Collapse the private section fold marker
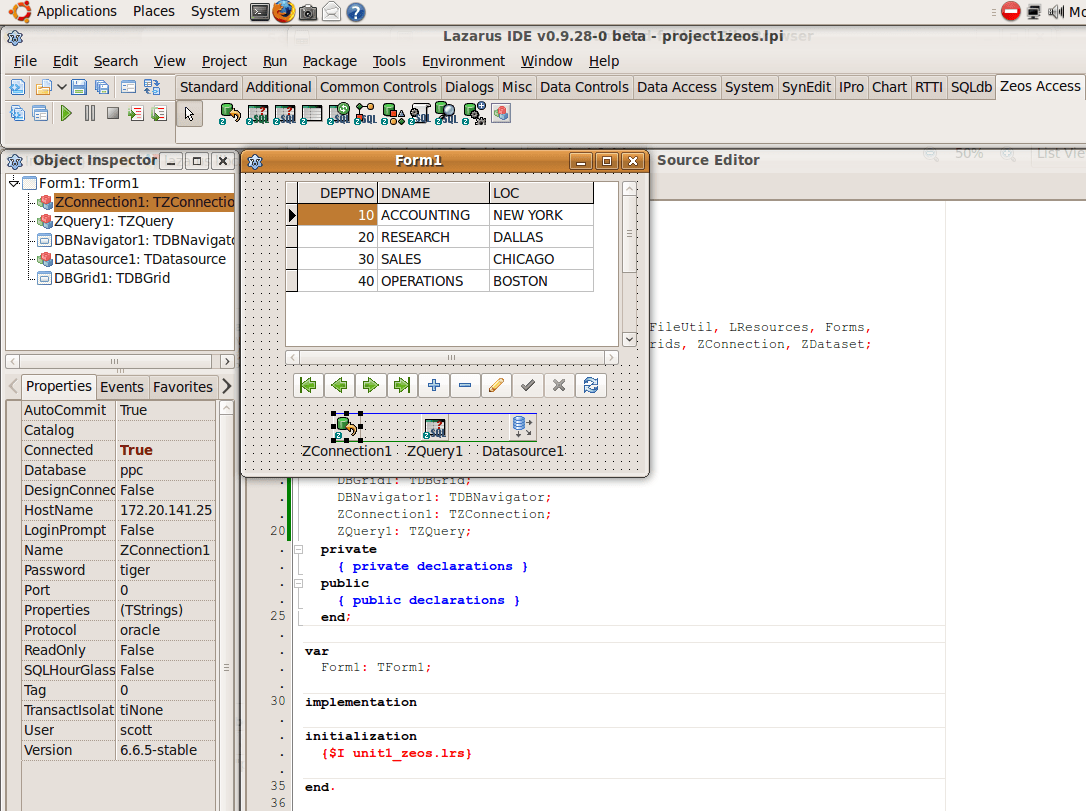The image size is (1086, 811). pyautogui.click(x=299, y=549)
